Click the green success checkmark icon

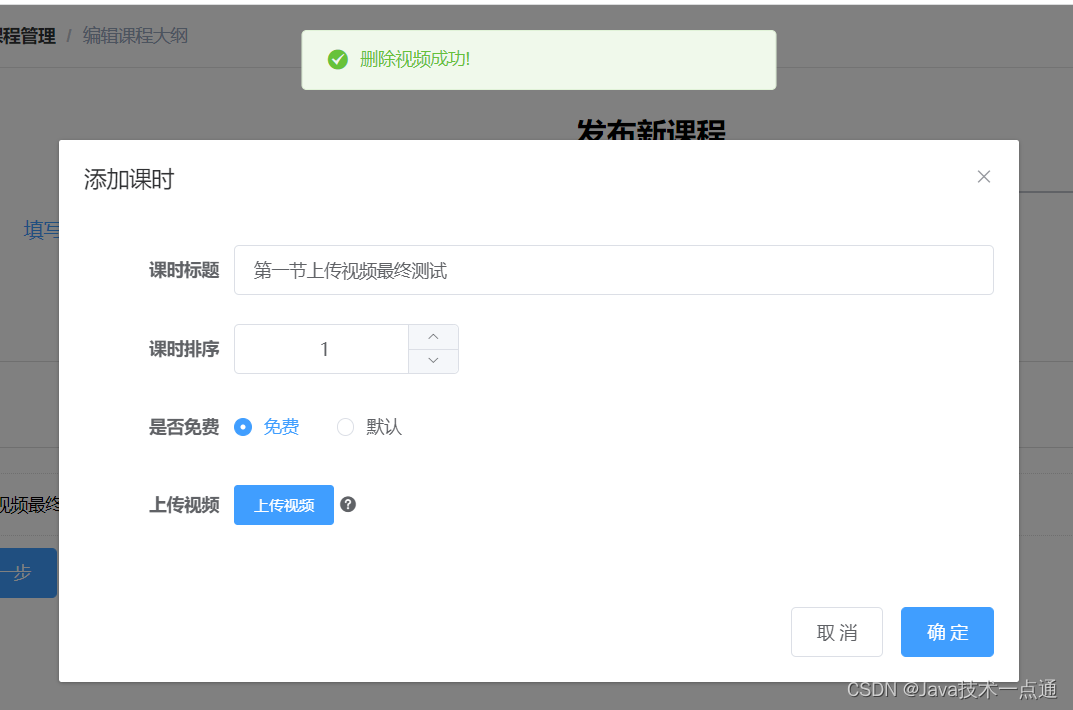[x=337, y=60]
